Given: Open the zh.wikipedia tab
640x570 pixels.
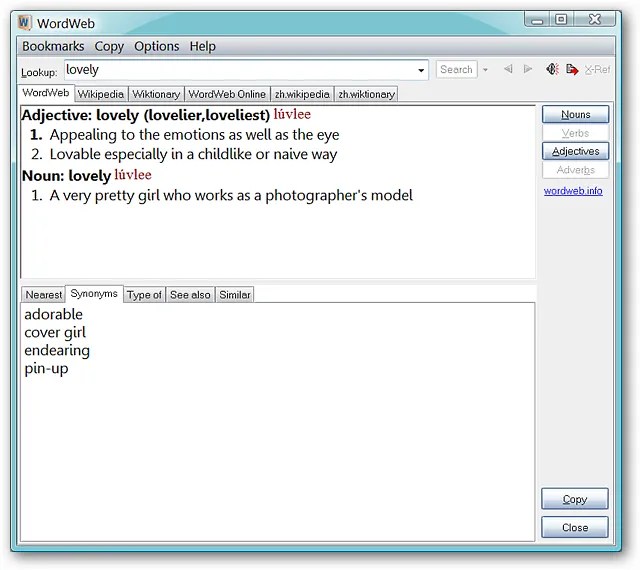Looking at the screenshot, I should click(302, 94).
